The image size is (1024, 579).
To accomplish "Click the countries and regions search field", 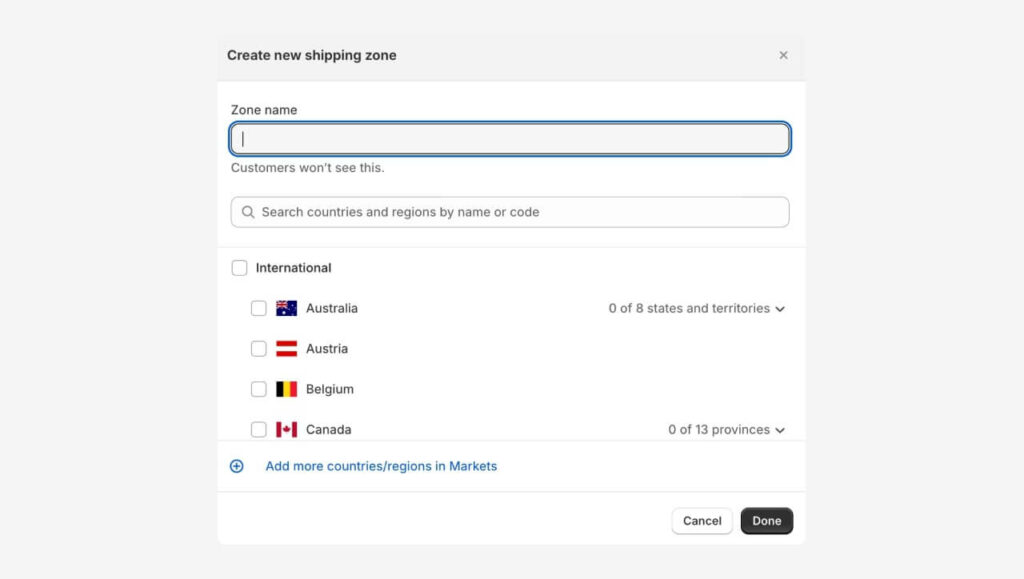I will (510, 211).
